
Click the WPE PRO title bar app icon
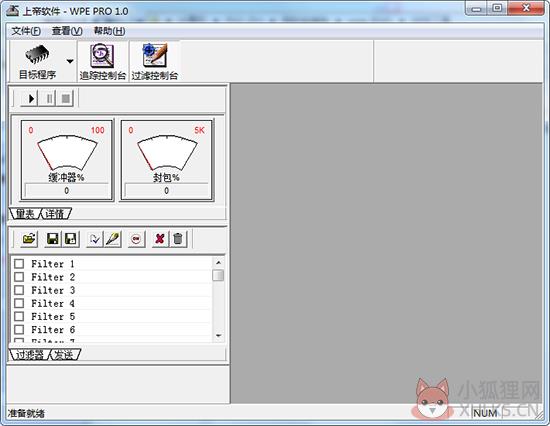[13, 11]
